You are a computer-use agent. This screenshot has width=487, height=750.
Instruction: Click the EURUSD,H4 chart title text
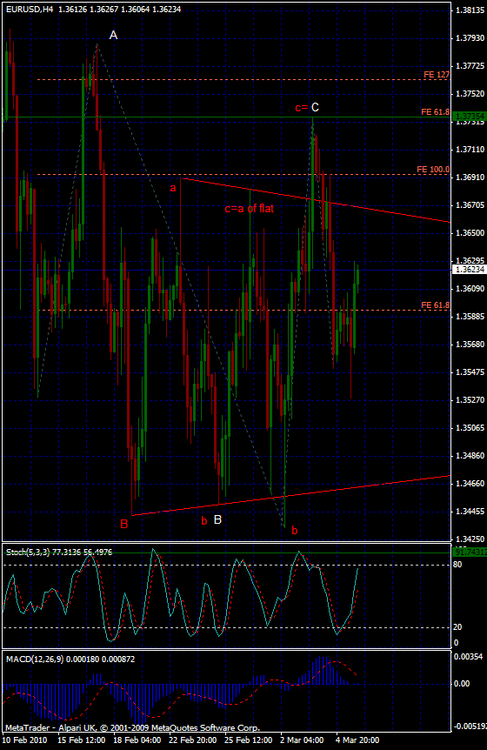93,9
